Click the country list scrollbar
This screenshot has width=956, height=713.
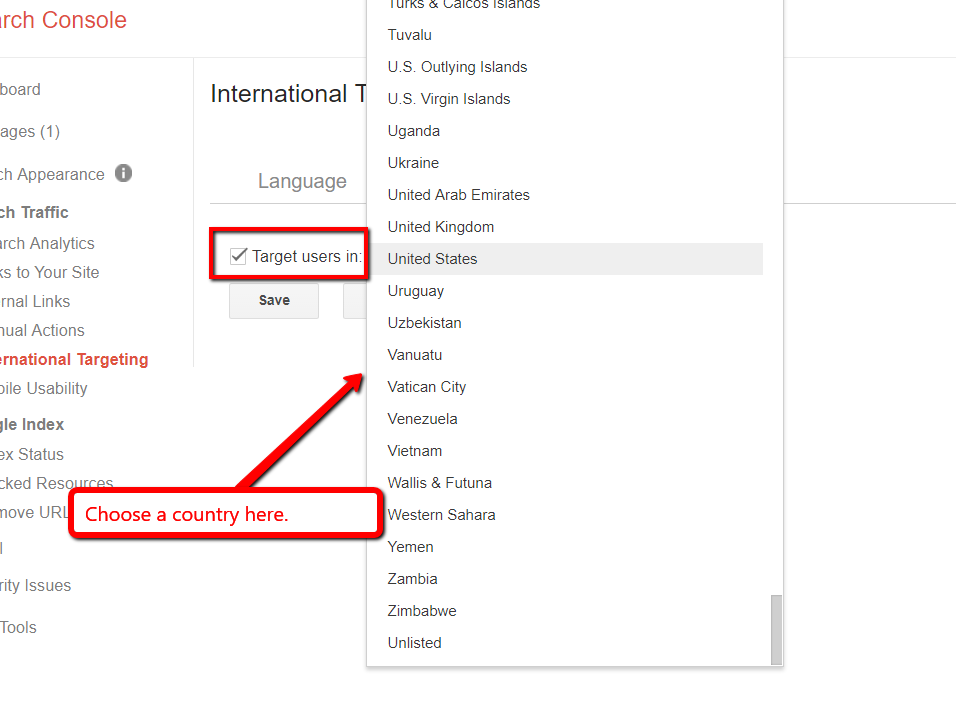(776, 630)
